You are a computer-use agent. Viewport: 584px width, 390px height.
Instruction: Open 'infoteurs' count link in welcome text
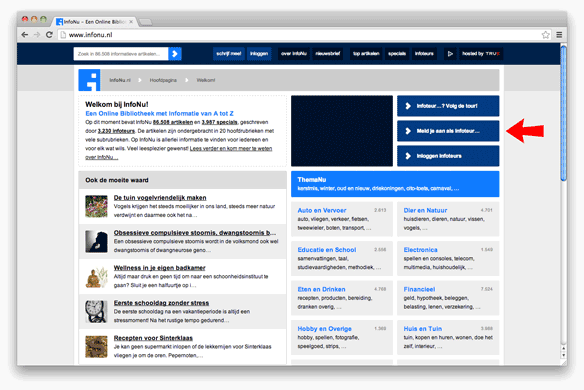(x=116, y=131)
